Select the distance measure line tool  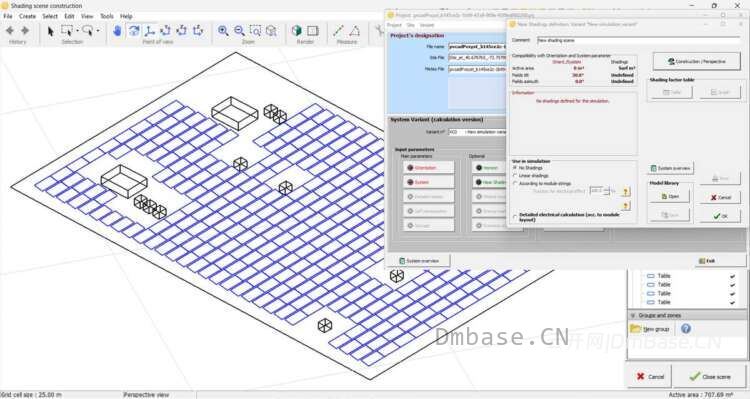338,31
